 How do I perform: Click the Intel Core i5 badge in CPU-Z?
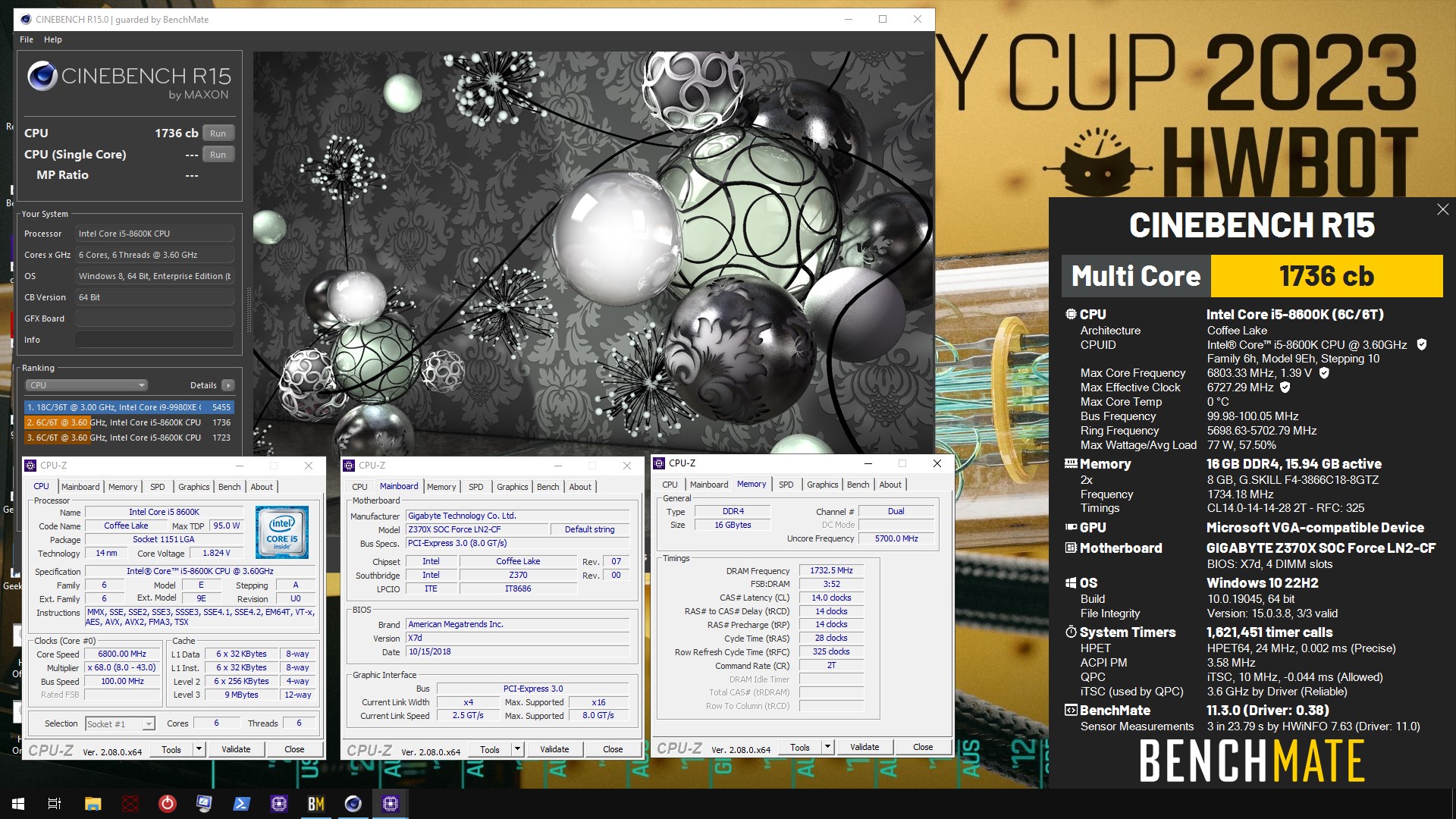point(282,532)
